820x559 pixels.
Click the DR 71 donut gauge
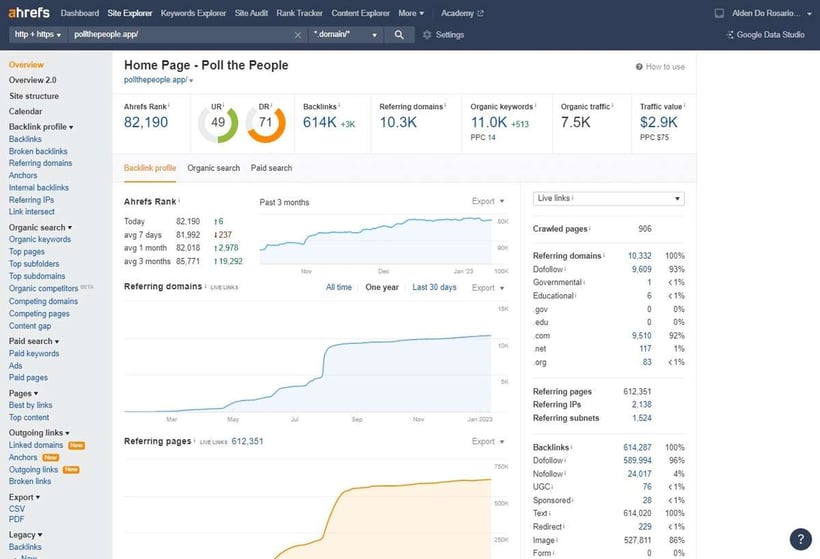(266, 123)
